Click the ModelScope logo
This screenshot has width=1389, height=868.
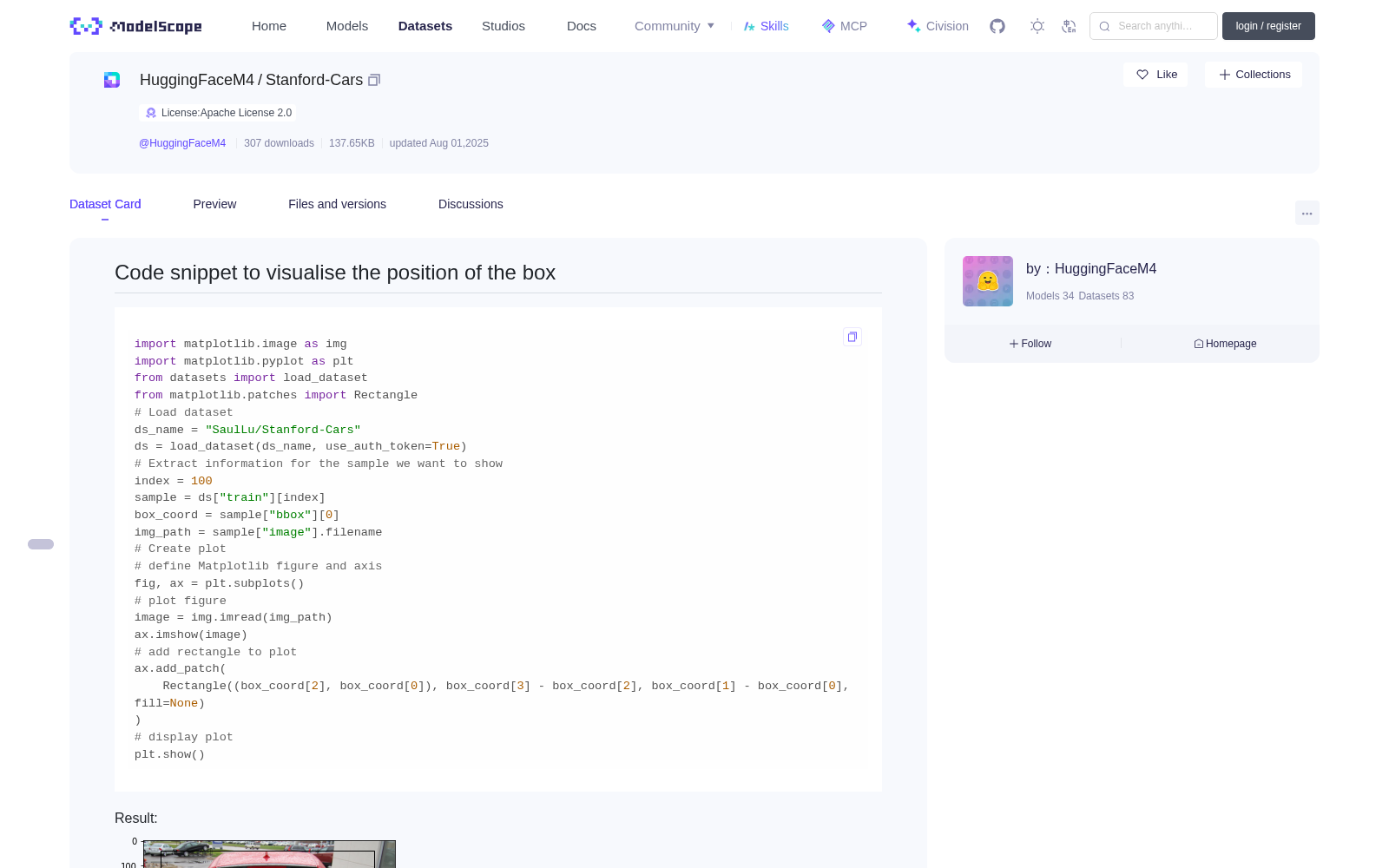[x=136, y=26]
